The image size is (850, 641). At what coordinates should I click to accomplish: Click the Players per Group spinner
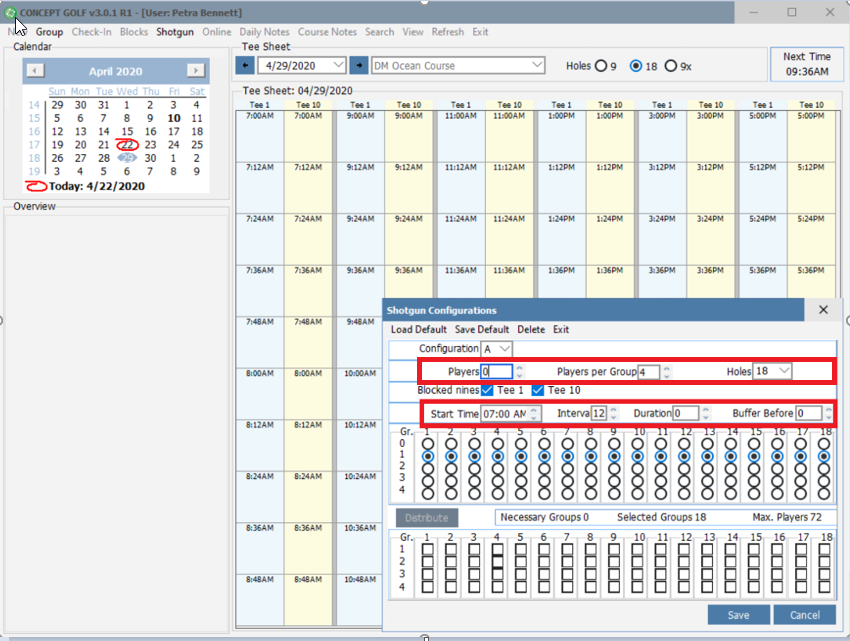[667, 372]
